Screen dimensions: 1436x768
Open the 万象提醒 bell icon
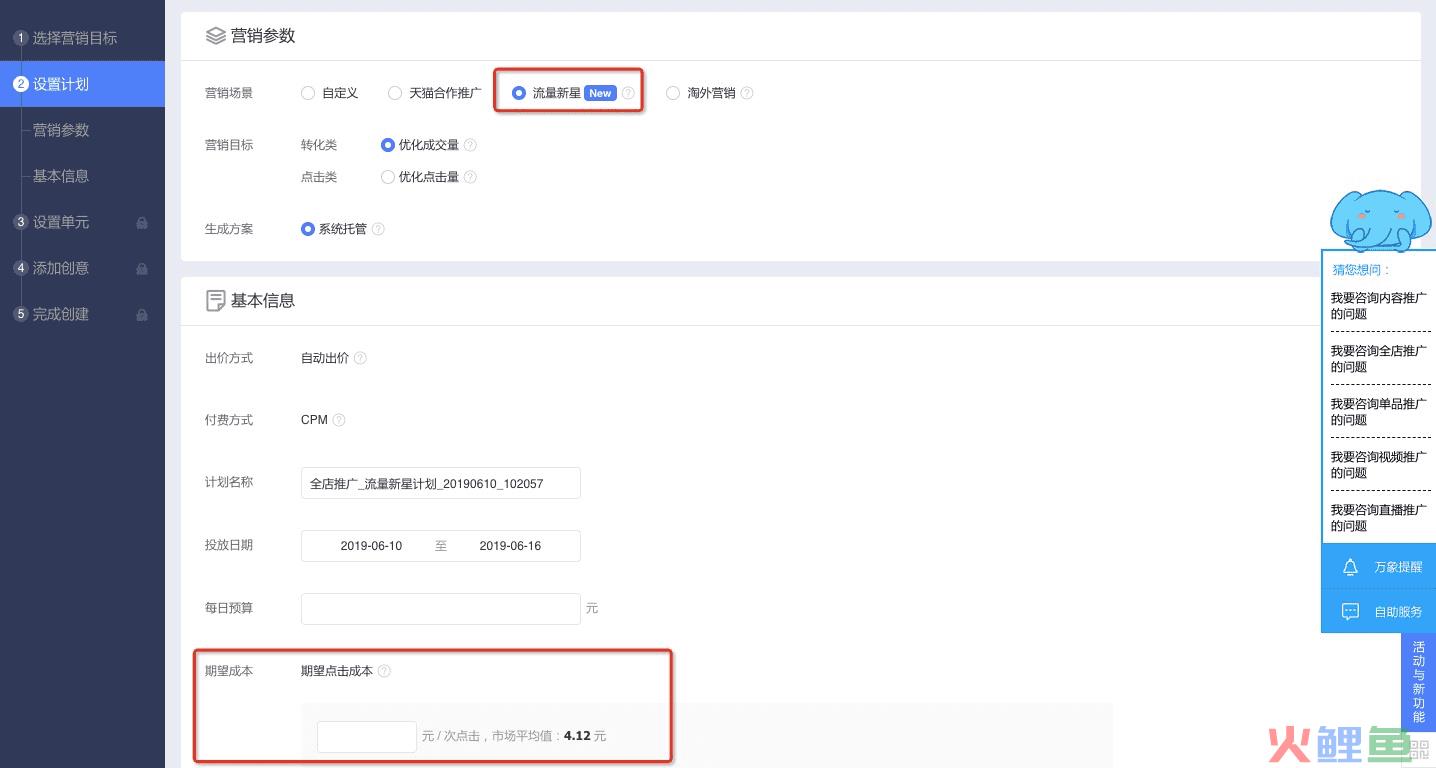pos(1349,567)
